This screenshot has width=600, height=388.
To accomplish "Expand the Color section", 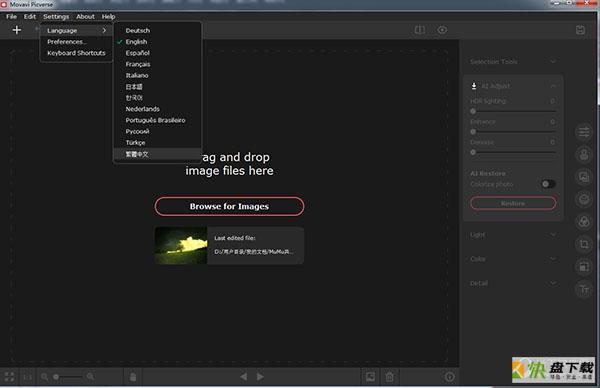I will pyautogui.click(x=553, y=259).
